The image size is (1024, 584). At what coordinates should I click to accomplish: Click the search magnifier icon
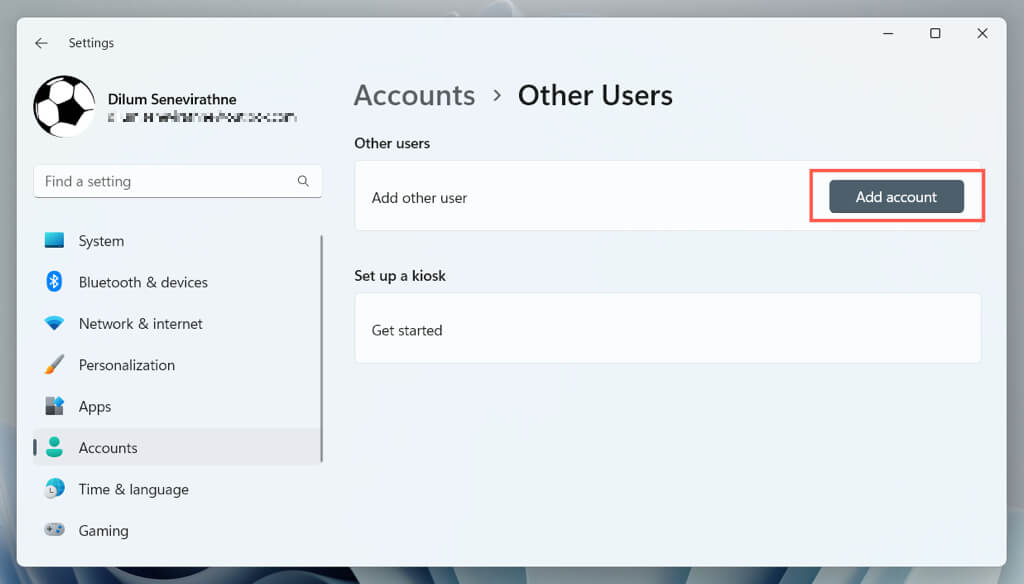303,181
